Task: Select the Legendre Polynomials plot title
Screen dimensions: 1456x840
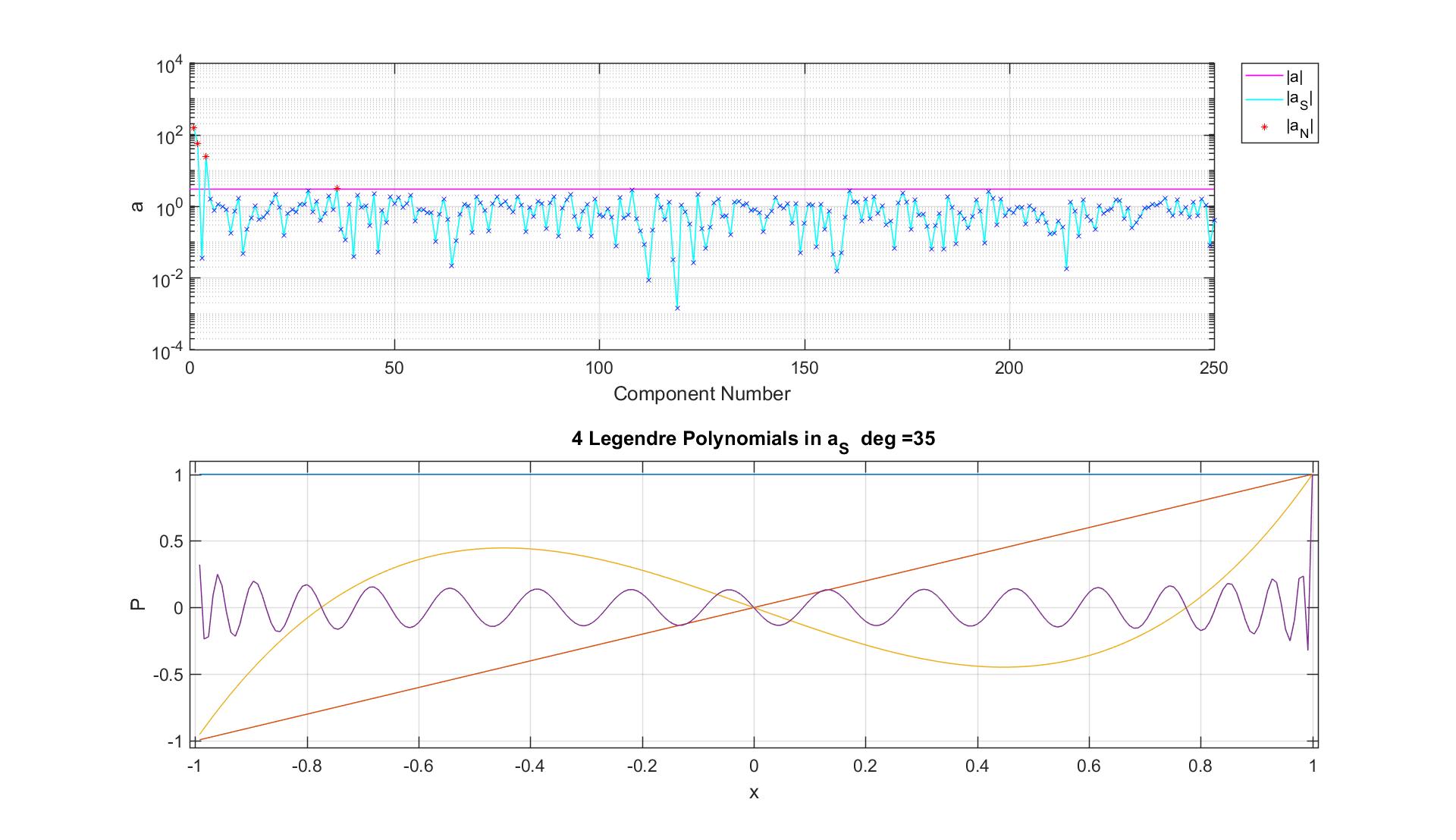Action: [x=752, y=440]
